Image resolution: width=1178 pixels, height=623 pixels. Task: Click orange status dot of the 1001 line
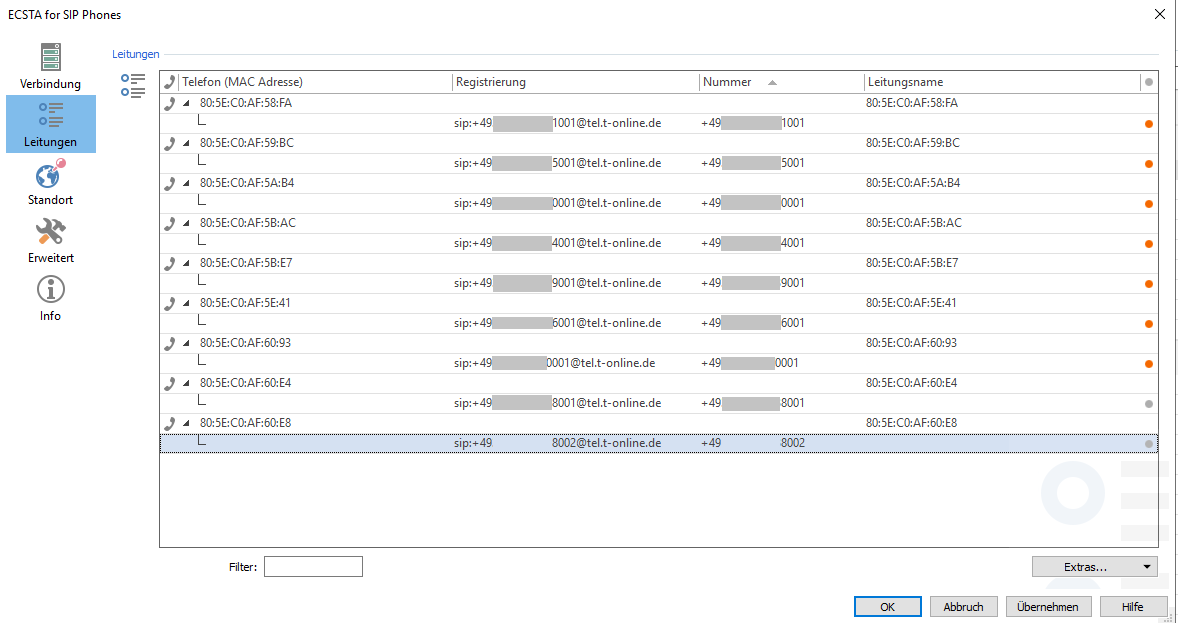(1149, 124)
